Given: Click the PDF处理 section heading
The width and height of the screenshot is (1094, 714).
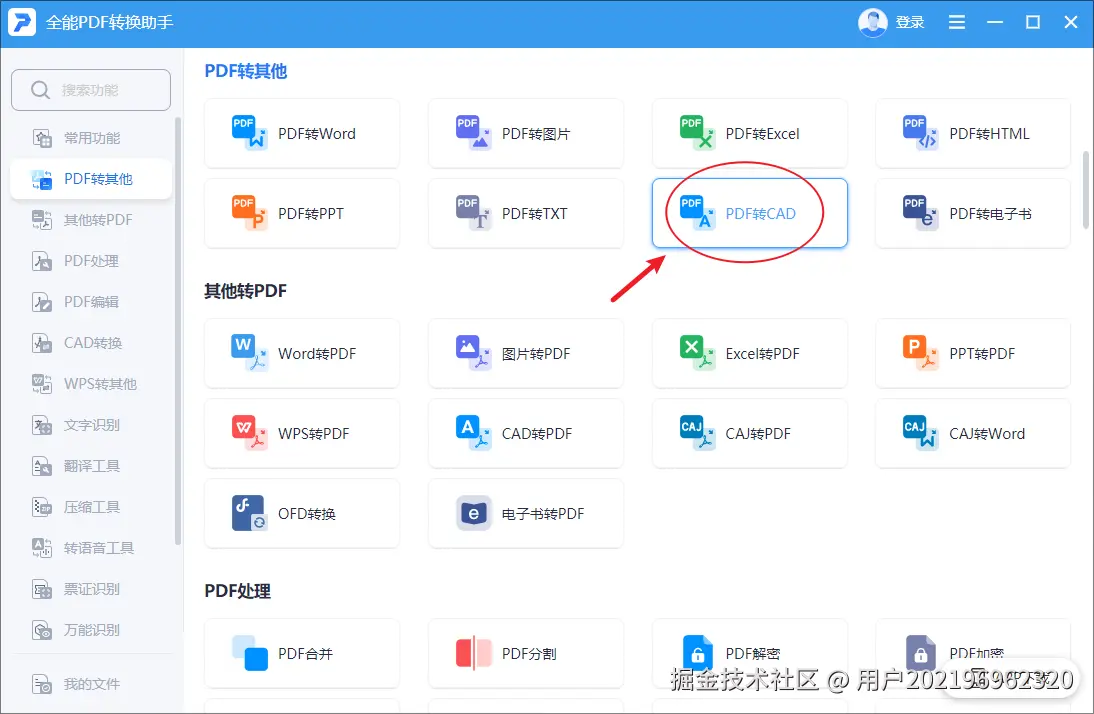Looking at the screenshot, I should click(237, 591).
